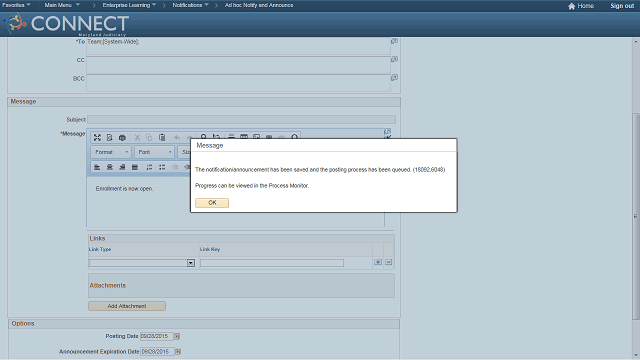Viewport: 640px width, 360px height.
Task: Open the Favorites menu
Action: click(x=16, y=5)
